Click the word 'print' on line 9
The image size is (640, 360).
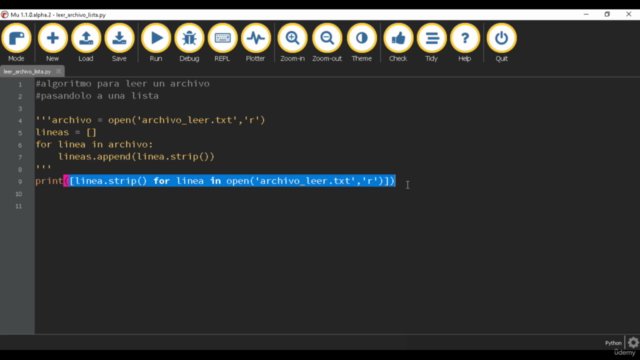(x=49, y=181)
